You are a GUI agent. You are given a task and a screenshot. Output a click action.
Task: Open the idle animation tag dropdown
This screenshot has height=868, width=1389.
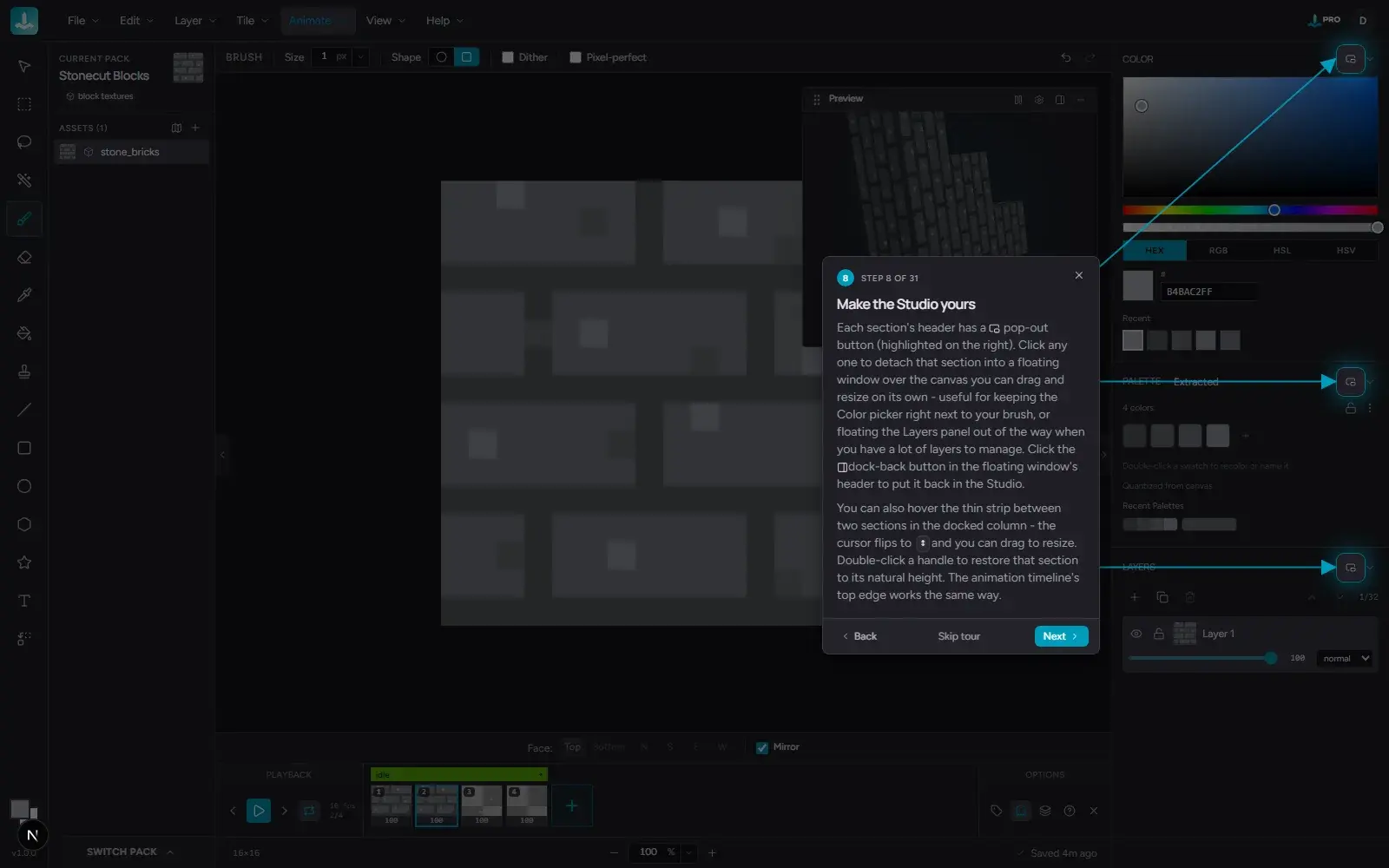[541, 774]
